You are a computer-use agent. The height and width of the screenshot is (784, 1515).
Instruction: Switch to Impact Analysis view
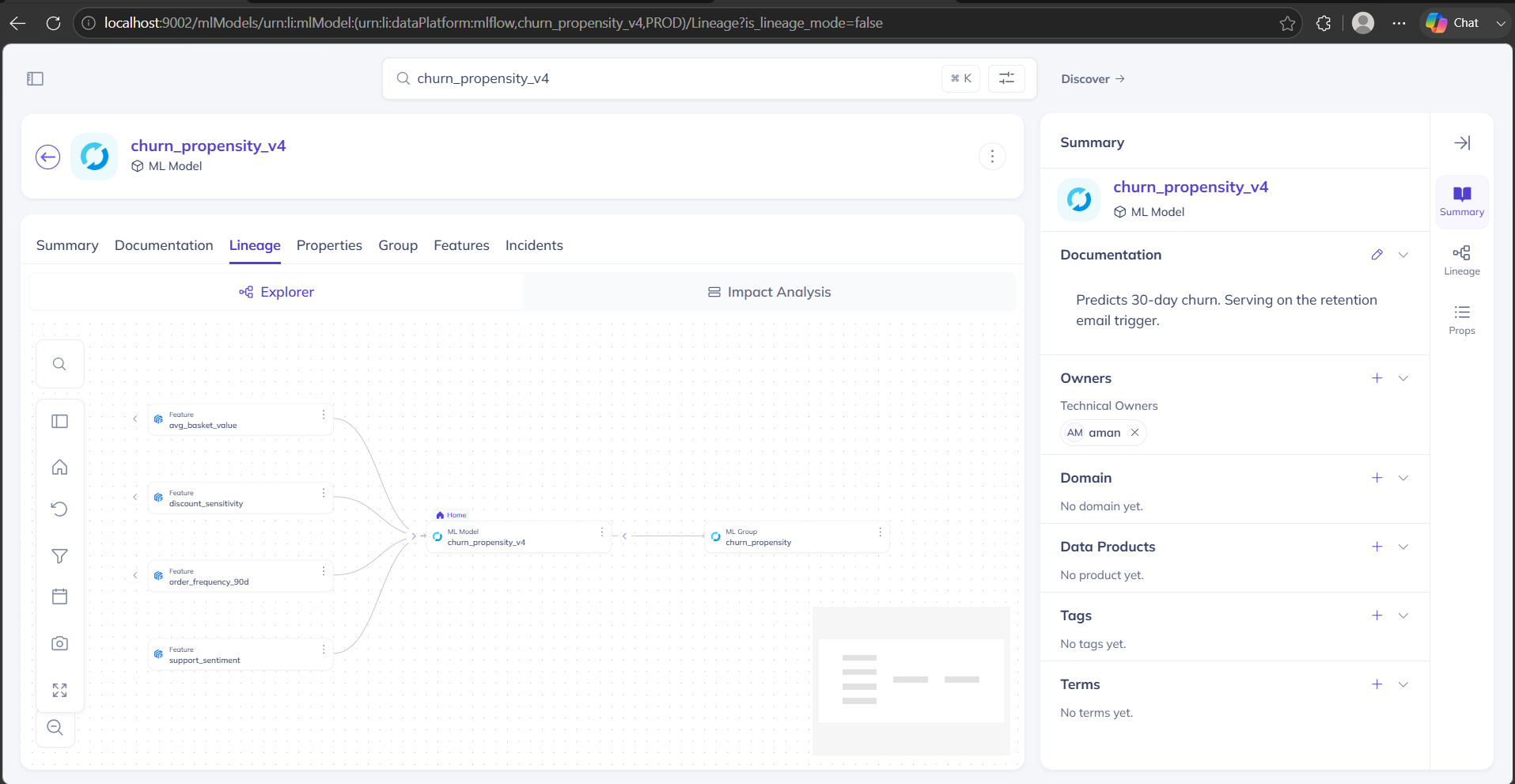click(769, 292)
